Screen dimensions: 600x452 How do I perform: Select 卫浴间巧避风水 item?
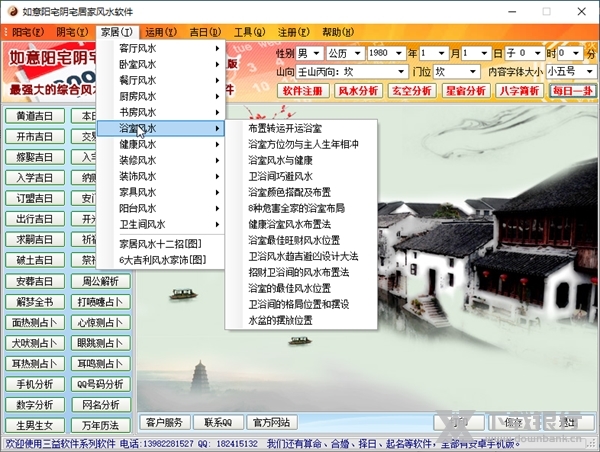301,176
